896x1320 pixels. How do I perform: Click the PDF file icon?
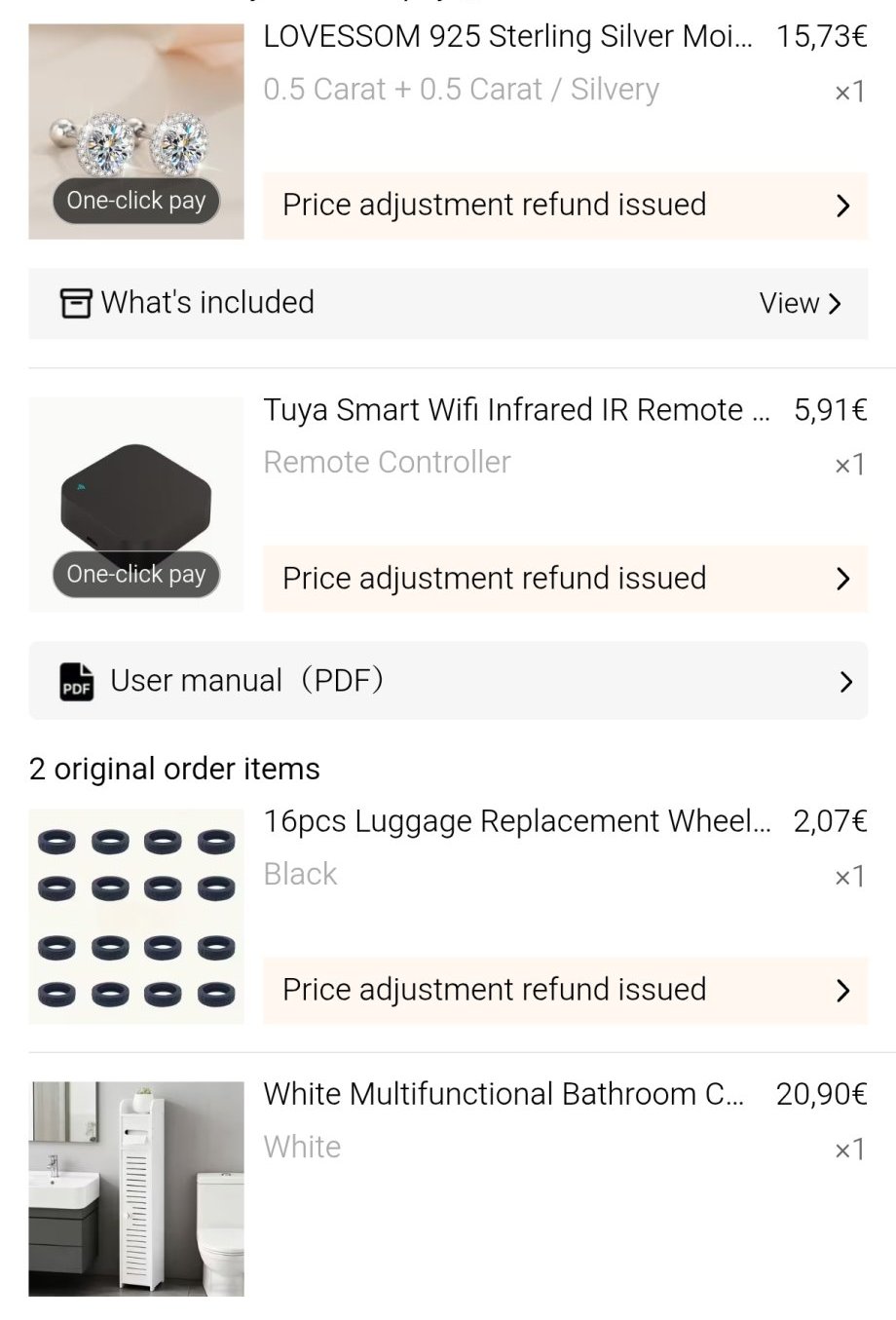[x=77, y=681]
